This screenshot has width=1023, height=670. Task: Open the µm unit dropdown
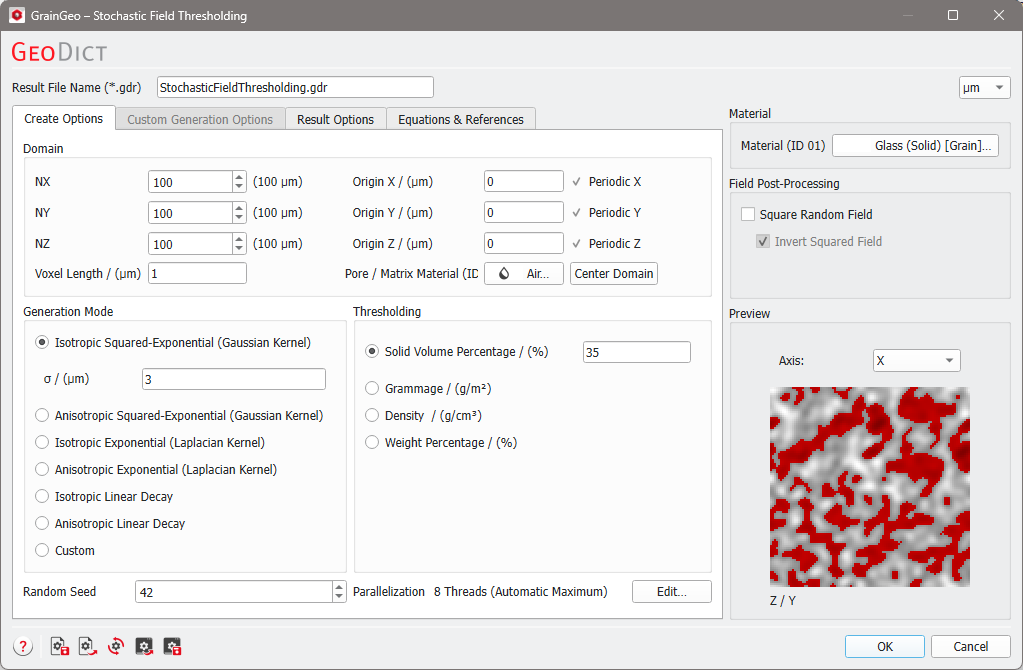tap(984, 88)
